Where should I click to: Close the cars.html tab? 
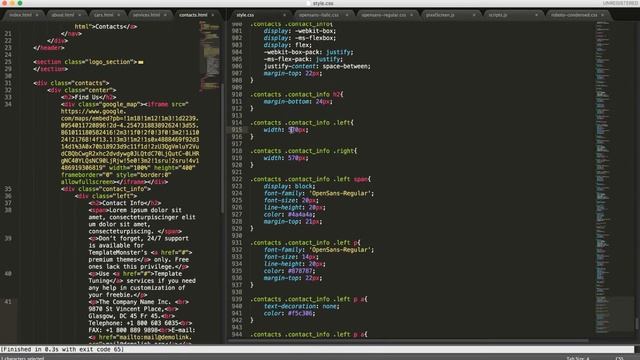click(x=119, y=15)
